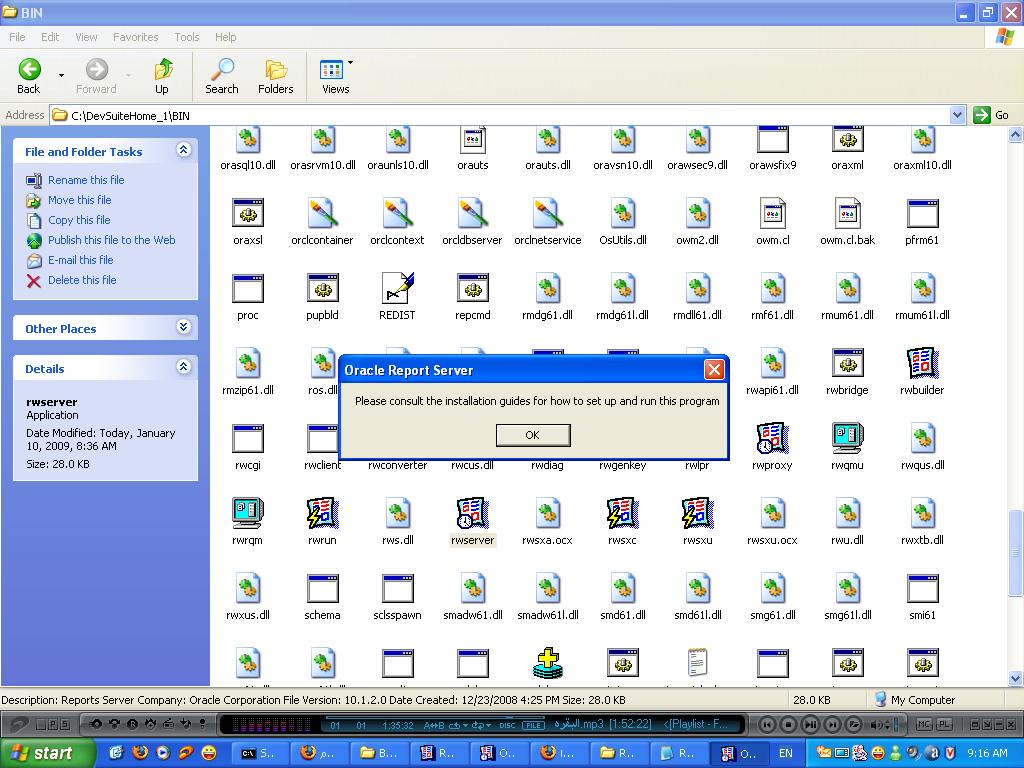The height and width of the screenshot is (768, 1024).
Task: Click the Up folder toolbar icon
Action: click(162, 75)
